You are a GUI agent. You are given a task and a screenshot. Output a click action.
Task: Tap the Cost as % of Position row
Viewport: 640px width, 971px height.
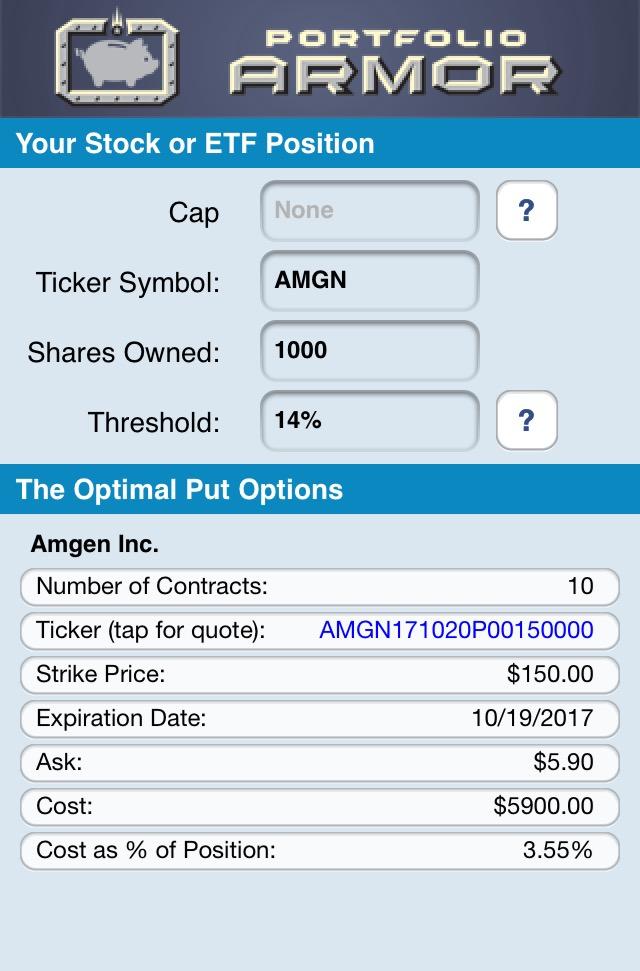click(x=320, y=851)
